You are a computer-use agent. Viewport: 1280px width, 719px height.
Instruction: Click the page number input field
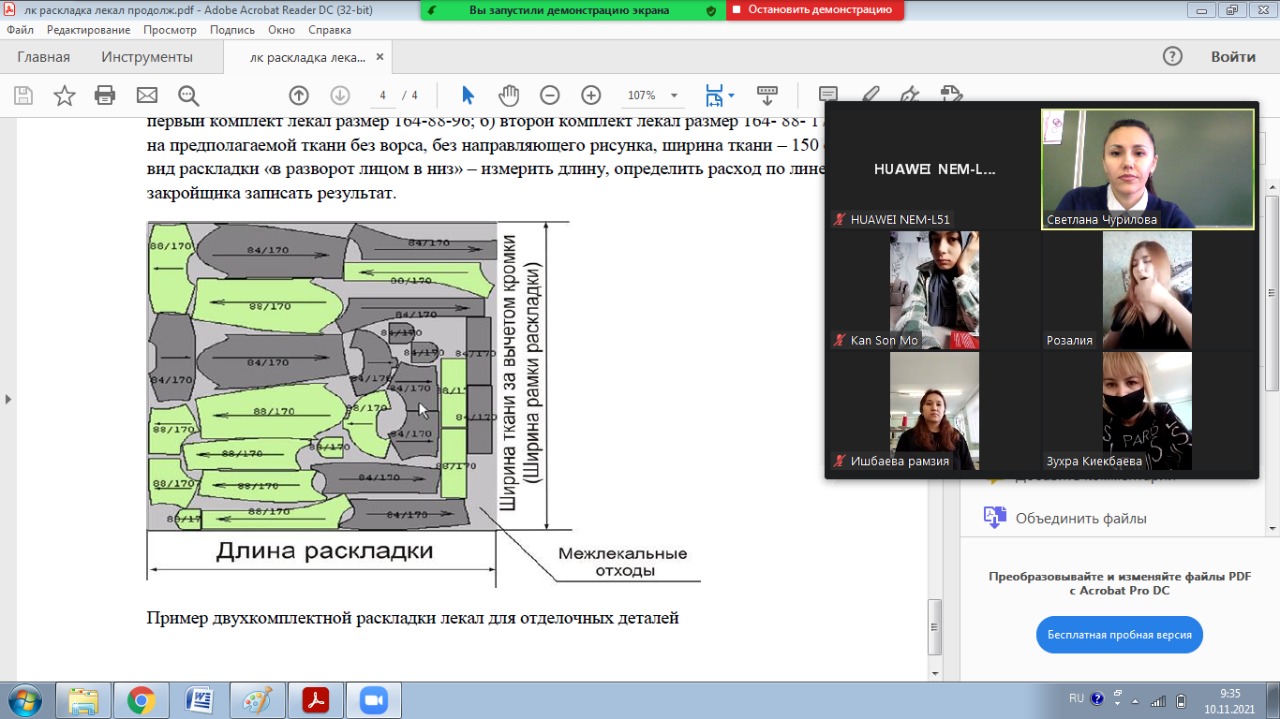pos(383,96)
